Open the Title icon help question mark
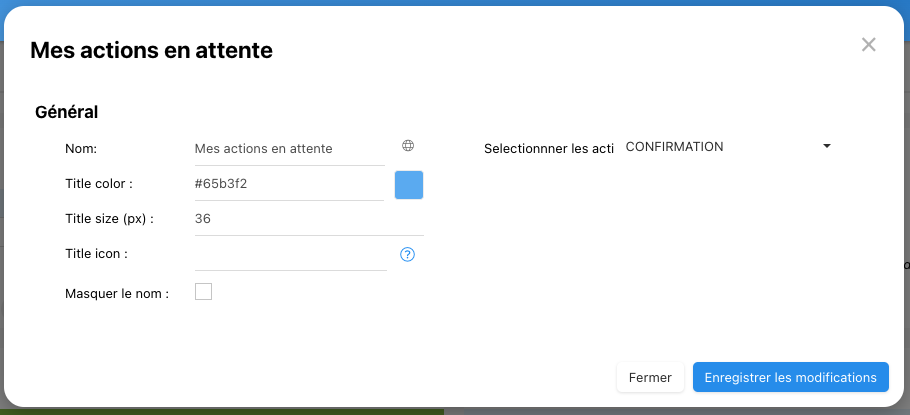910x415 pixels. [407, 254]
